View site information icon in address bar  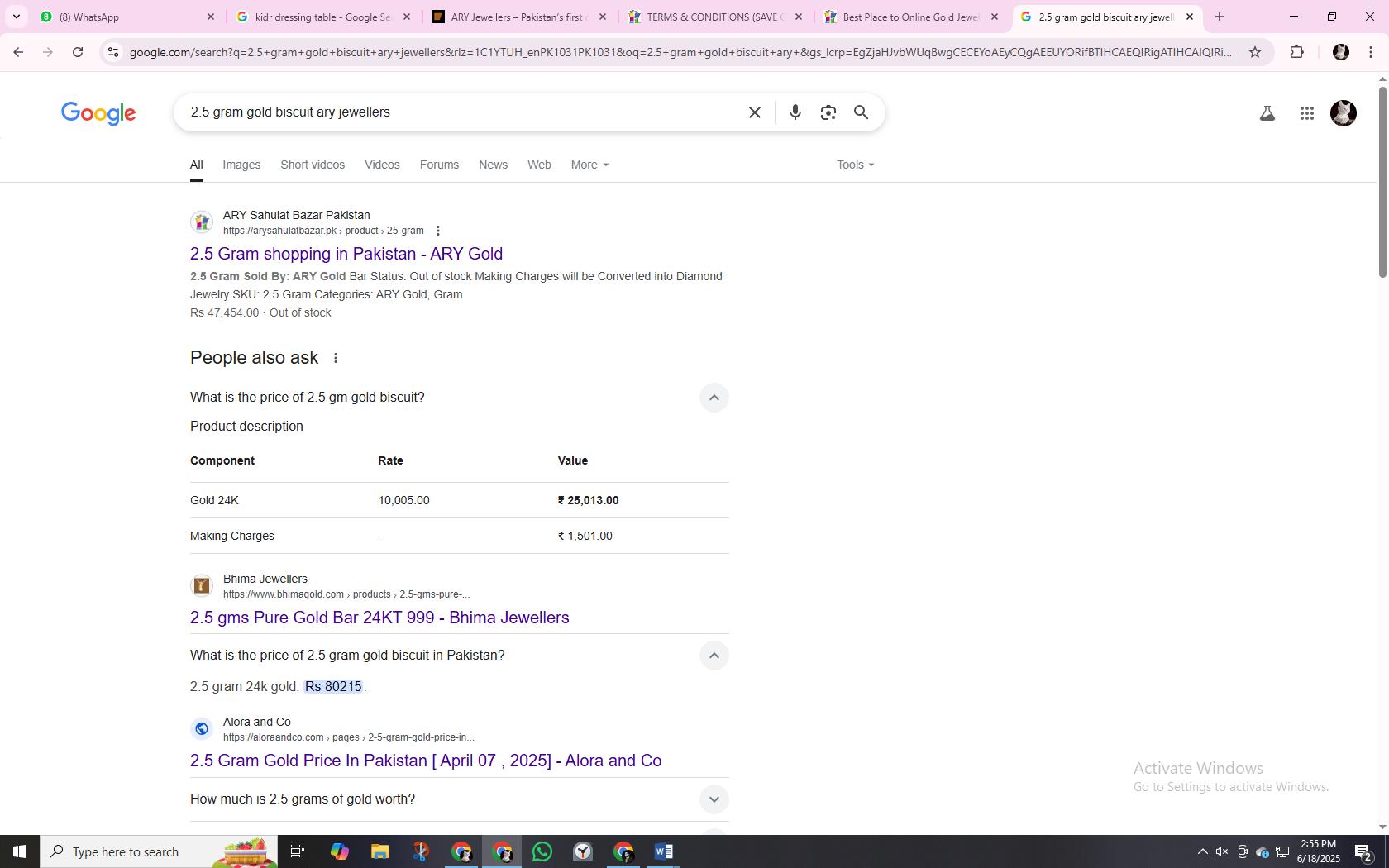(x=113, y=52)
